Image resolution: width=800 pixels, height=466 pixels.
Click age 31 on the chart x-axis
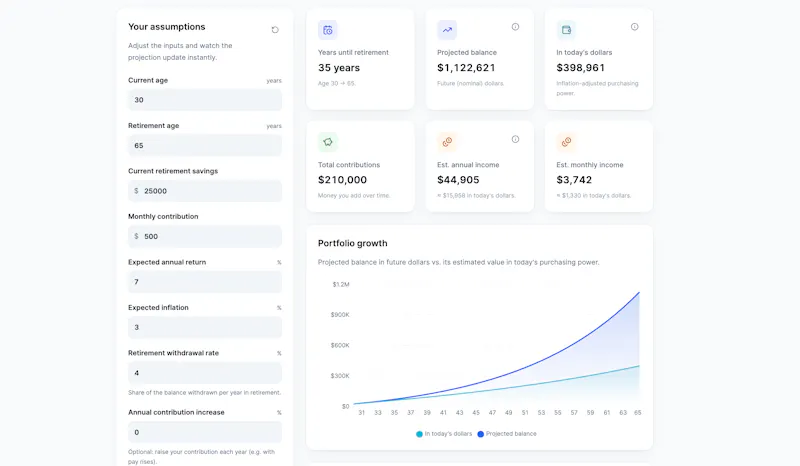[x=361, y=412]
